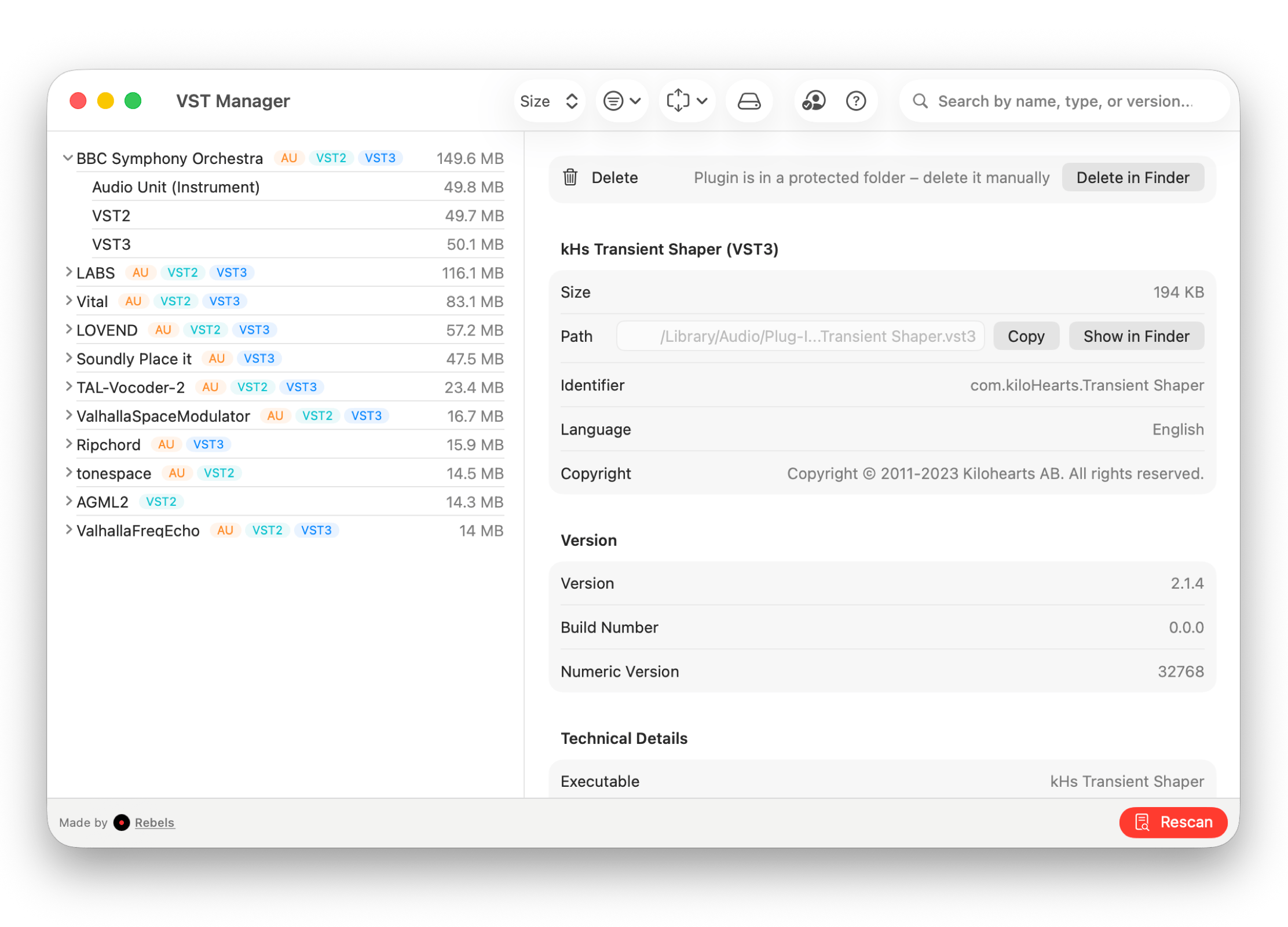Click the Copy path button
Screen dimensions: 1288x927
tap(1026, 336)
